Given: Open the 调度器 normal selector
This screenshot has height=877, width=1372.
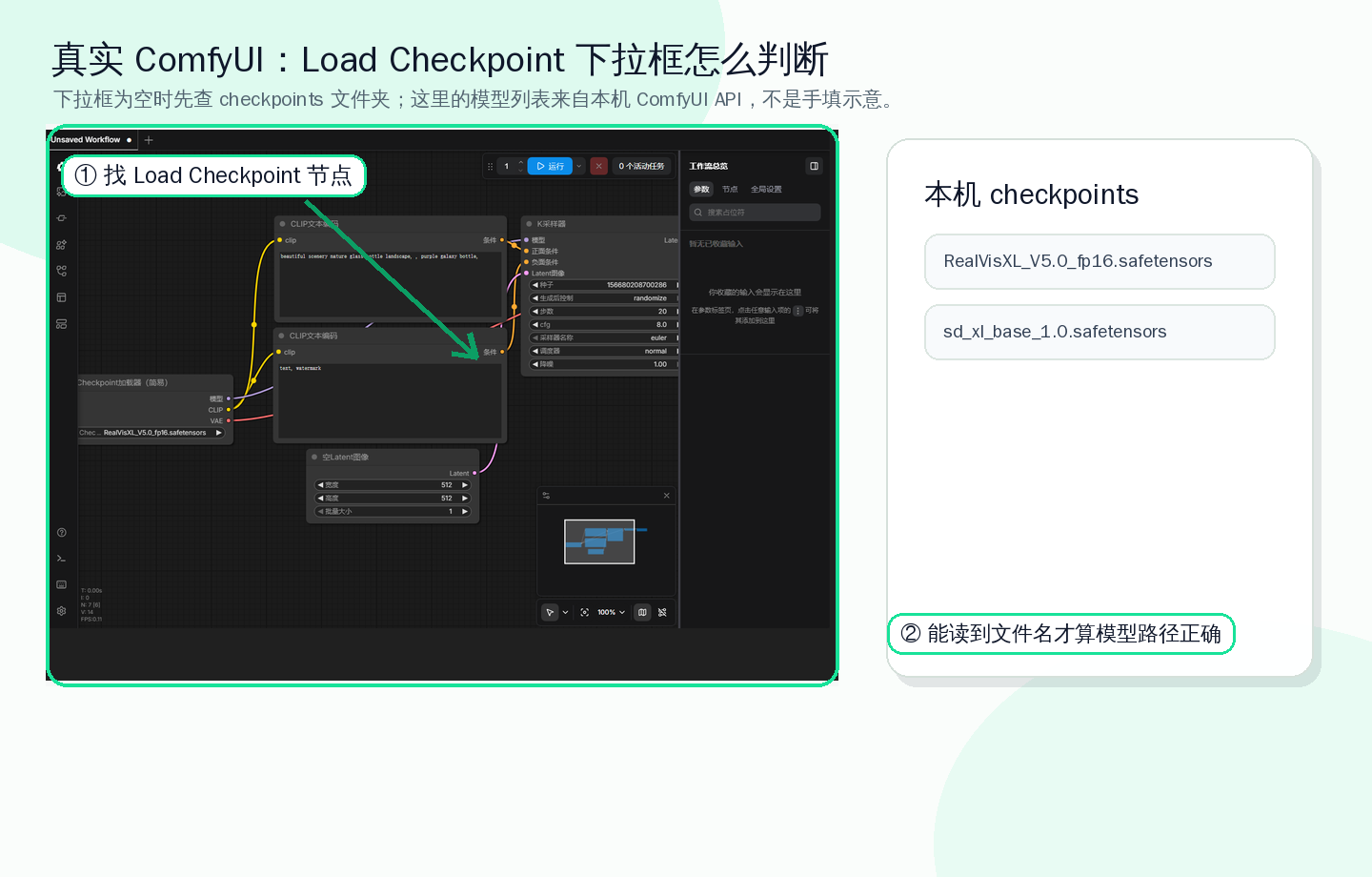Looking at the screenshot, I should tap(604, 351).
